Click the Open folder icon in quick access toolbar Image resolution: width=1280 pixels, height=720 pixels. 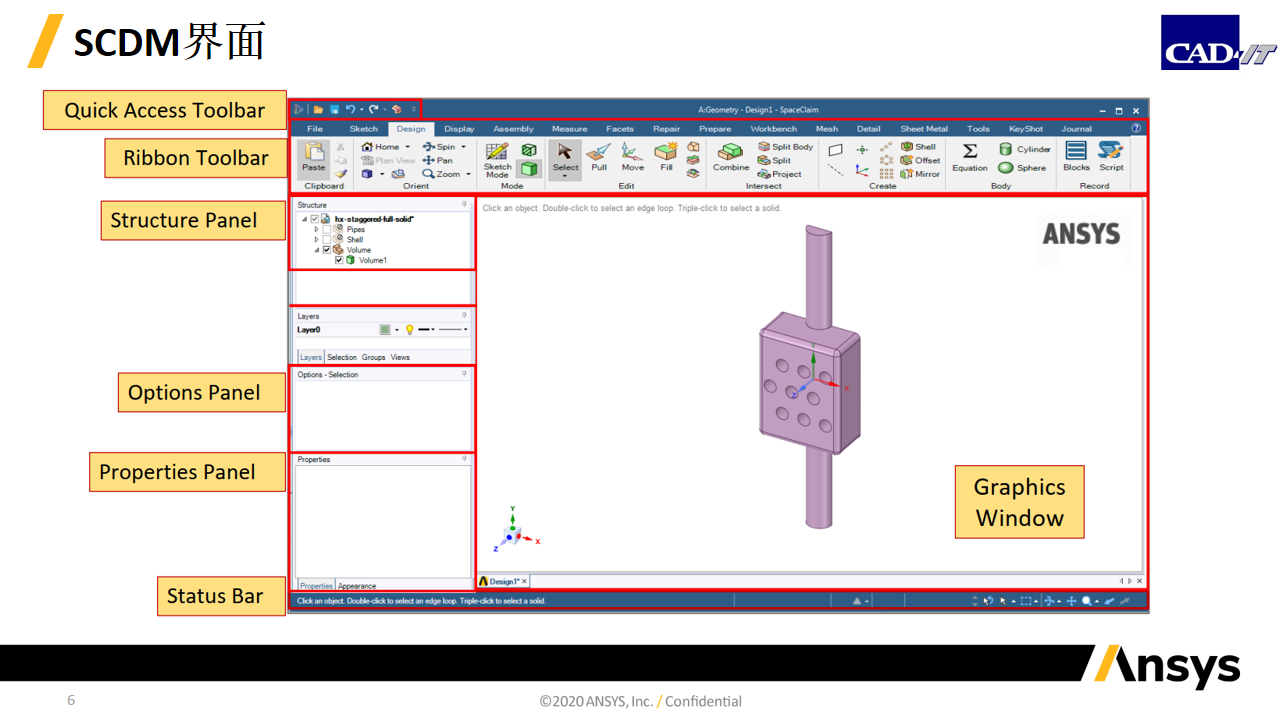318,109
